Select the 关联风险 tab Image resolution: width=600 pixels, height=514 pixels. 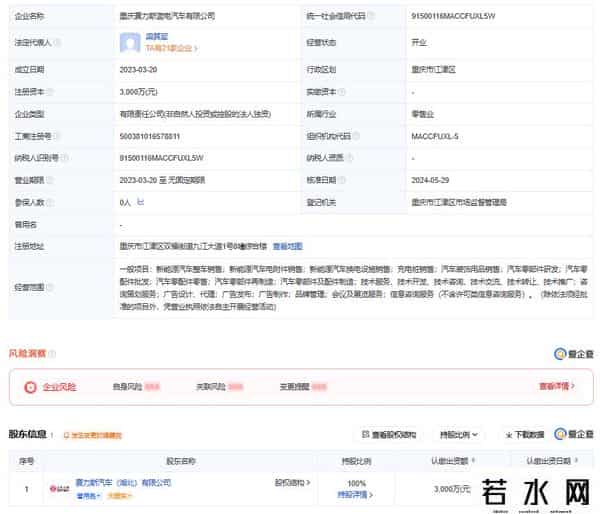[x=217, y=386]
